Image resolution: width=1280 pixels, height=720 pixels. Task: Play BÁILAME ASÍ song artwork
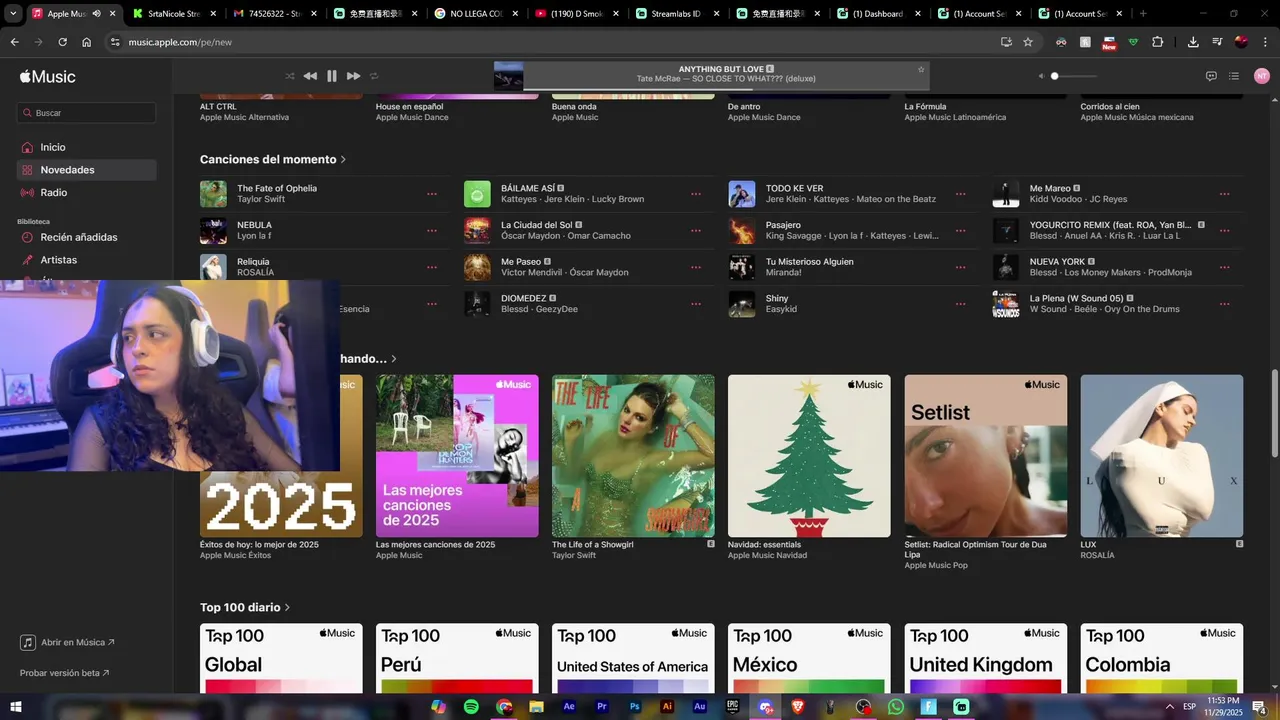477,194
